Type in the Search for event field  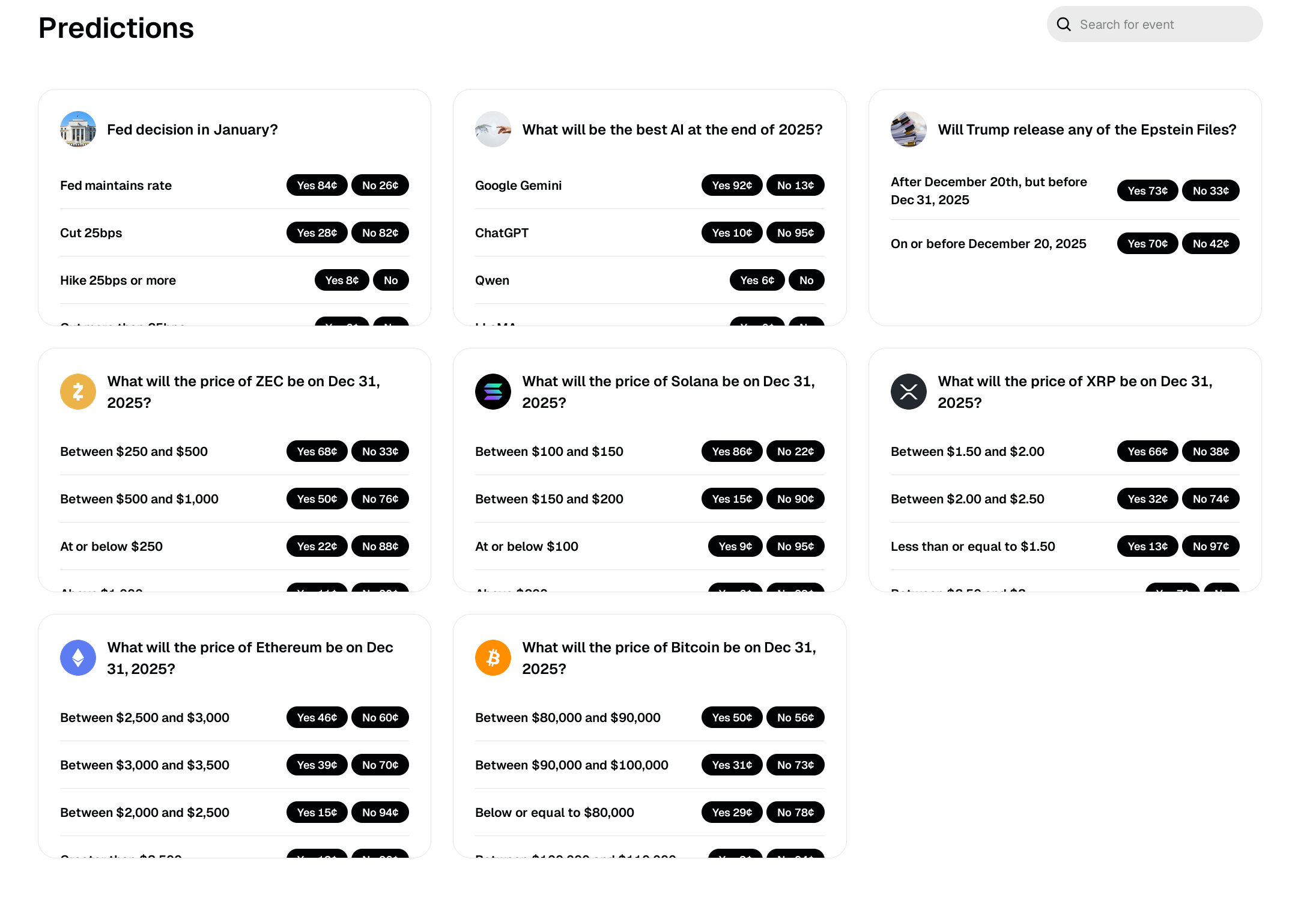(x=1165, y=25)
